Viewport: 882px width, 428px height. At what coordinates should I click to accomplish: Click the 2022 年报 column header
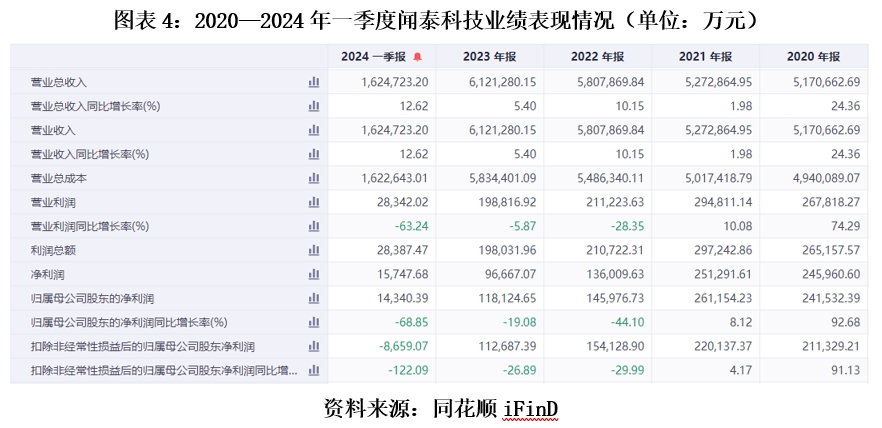[x=598, y=57]
